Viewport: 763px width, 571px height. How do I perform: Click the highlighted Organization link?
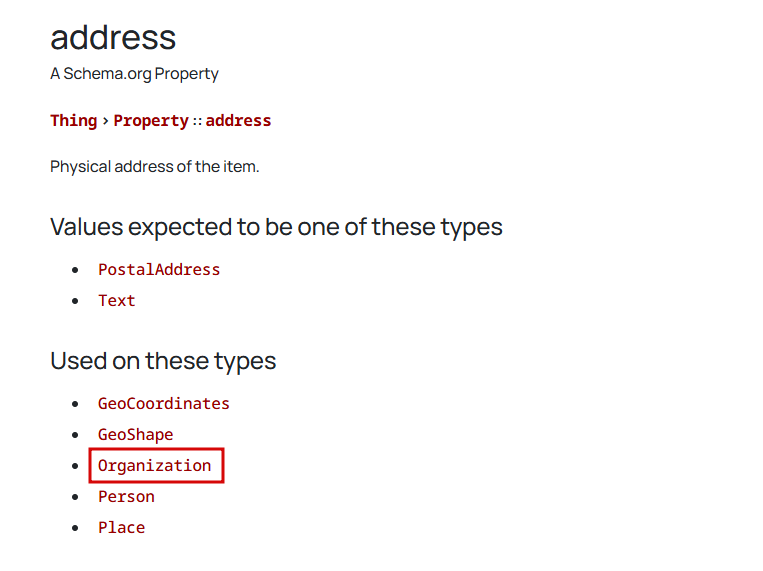pyautogui.click(x=155, y=466)
